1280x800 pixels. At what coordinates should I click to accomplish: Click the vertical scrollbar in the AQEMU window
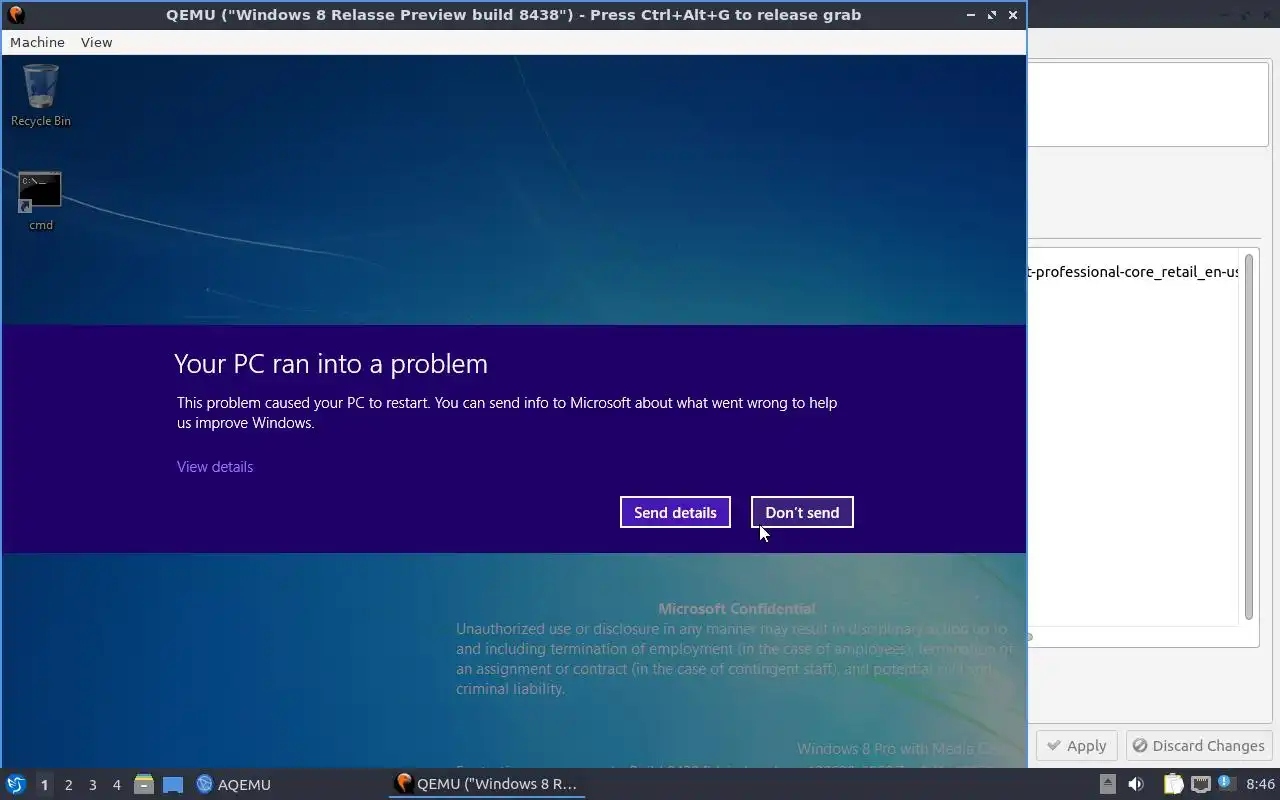[x=1249, y=436]
